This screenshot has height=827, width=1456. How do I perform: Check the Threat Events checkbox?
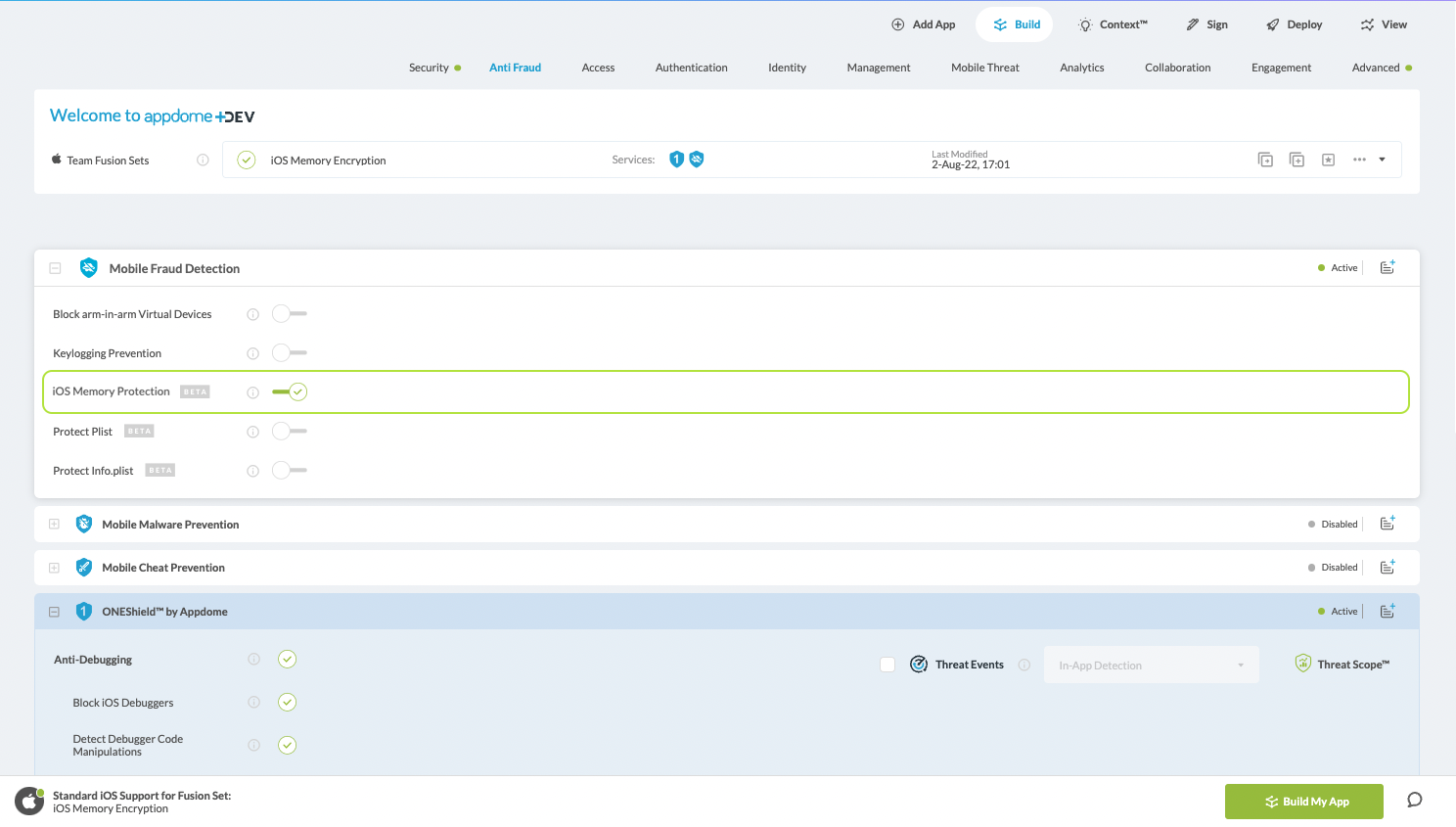[887, 665]
